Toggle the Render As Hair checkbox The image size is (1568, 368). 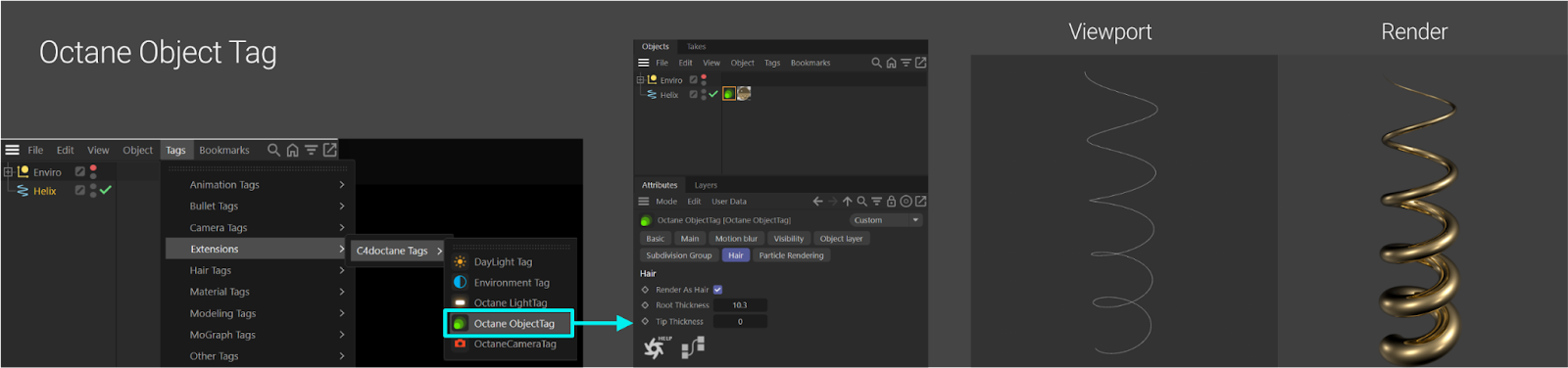click(717, 290)
